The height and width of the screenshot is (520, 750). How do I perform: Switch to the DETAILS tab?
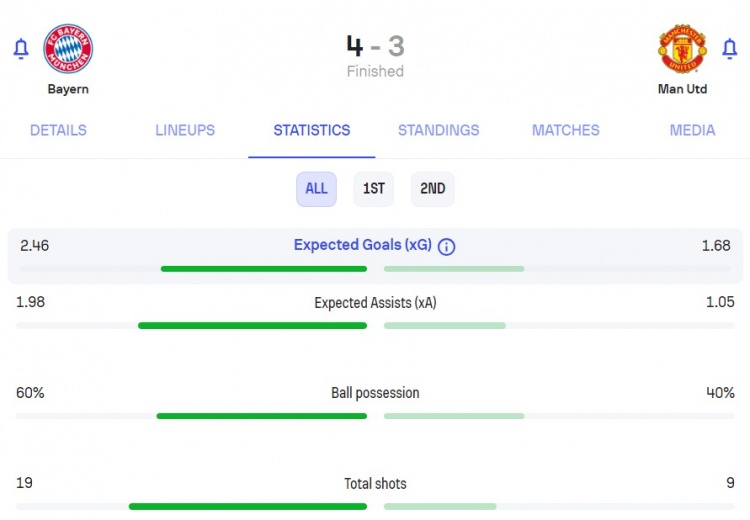pos(58,130)
